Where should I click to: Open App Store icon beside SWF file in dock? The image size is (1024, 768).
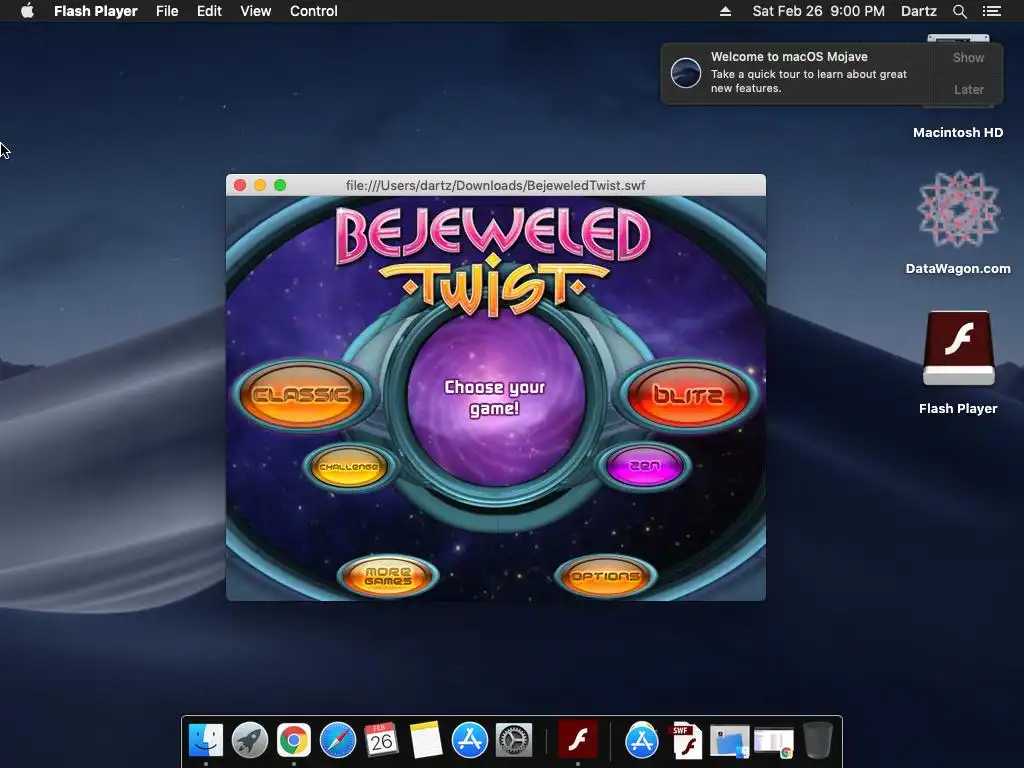tap(642, 741)
